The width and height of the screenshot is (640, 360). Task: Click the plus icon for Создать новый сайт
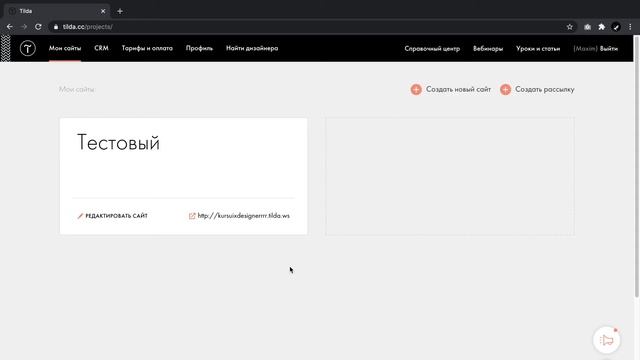[x=416, y=89]
